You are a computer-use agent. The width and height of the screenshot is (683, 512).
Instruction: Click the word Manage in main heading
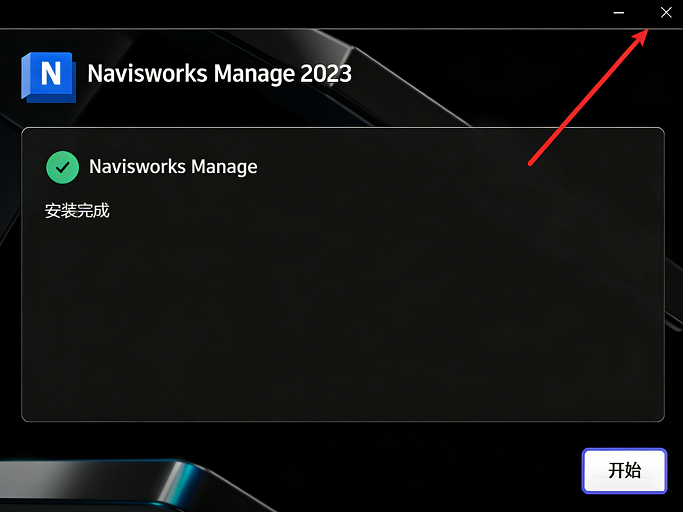tap(254, 74)
